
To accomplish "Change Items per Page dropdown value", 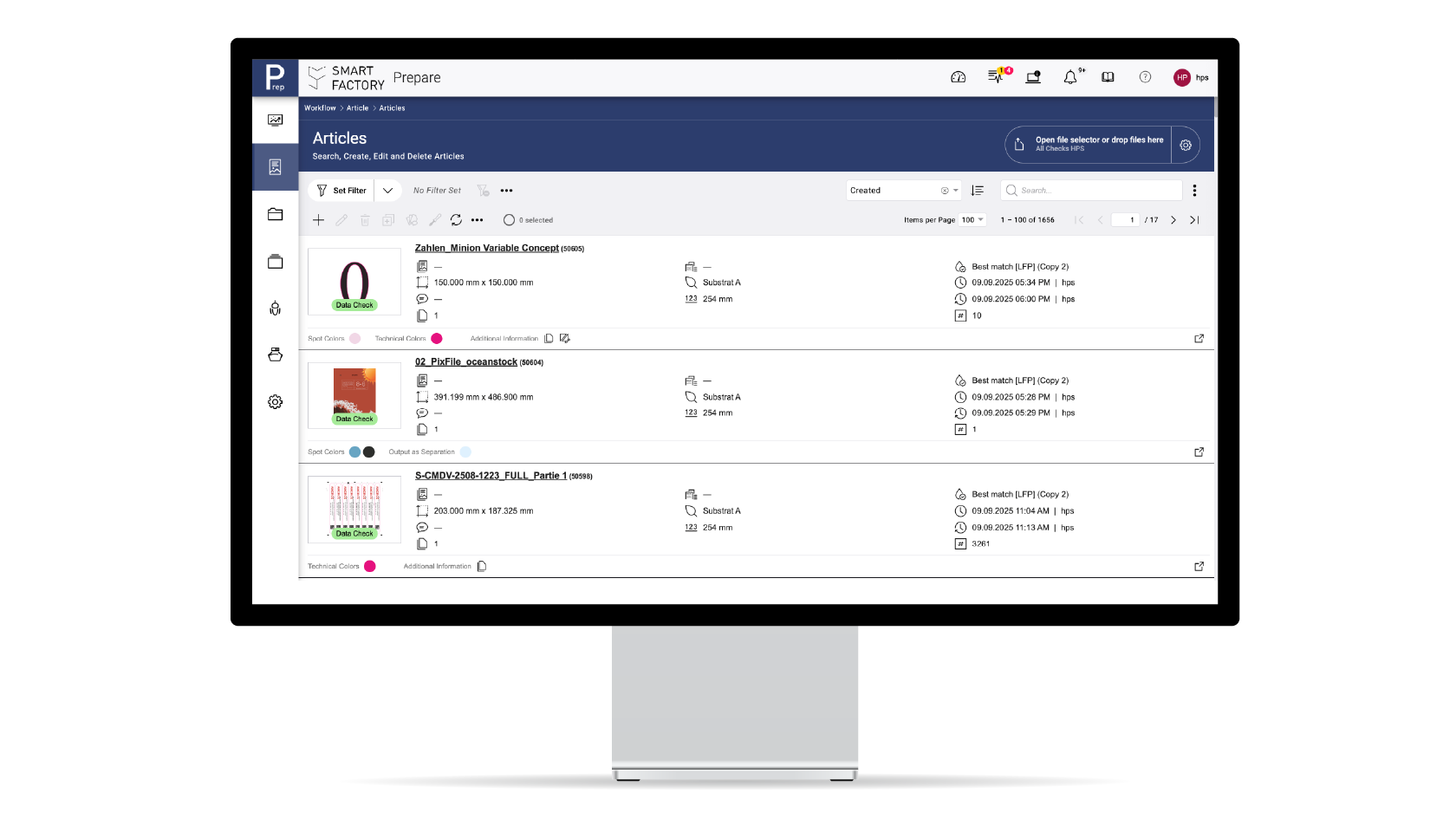I will [x=972, y=220].
